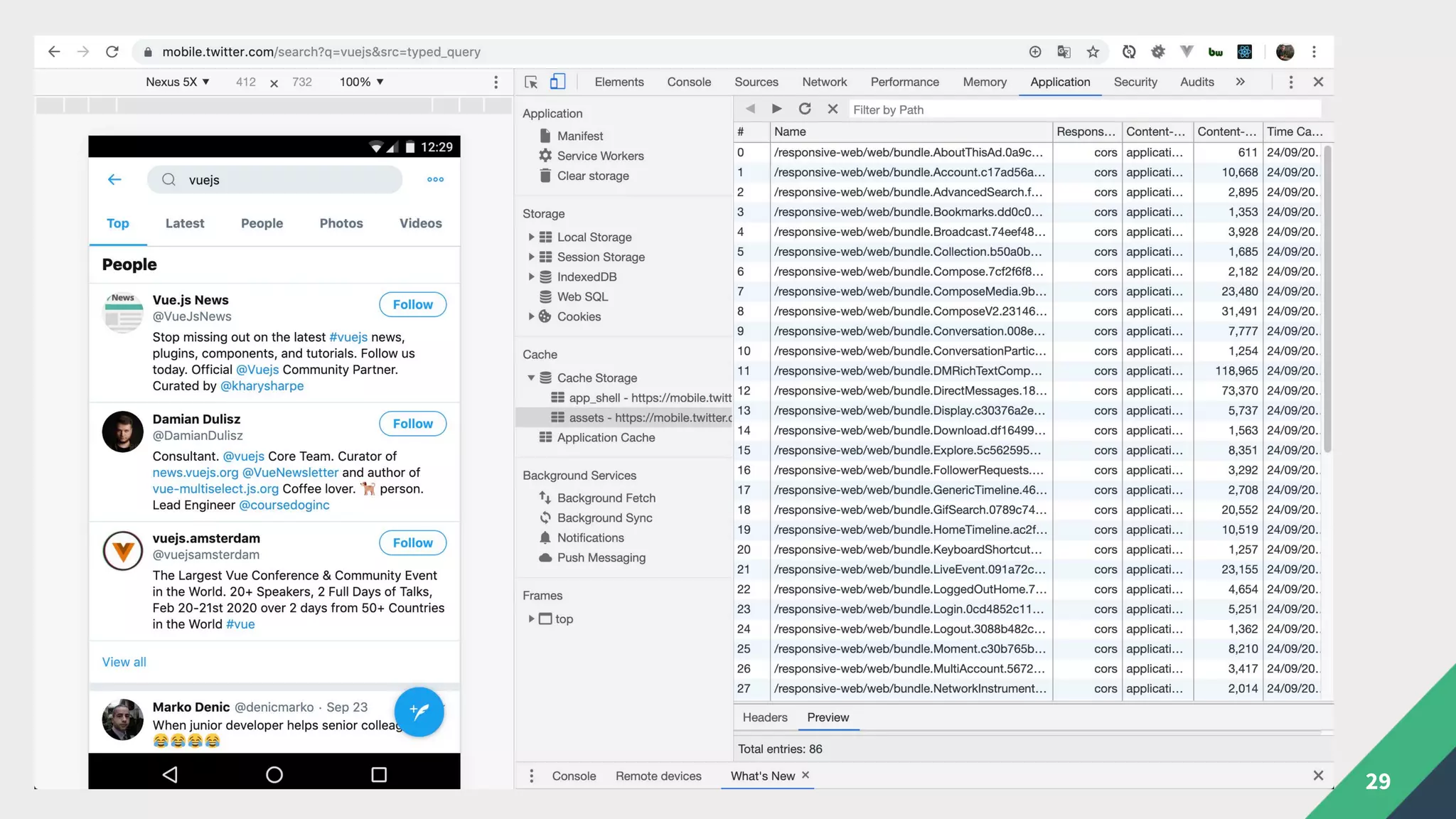Go to the previous page of cache entries
Screen dimensions: 1456x819
click(x=750, y=109)
